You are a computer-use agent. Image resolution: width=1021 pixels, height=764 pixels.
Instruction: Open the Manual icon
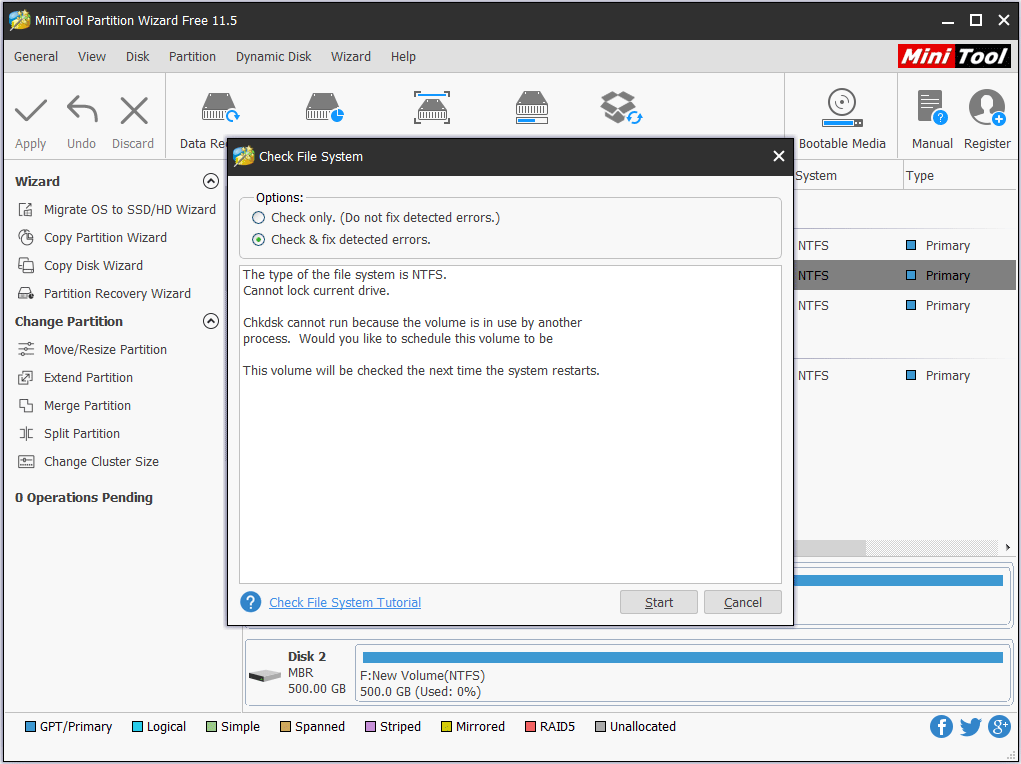pos(932,107)
